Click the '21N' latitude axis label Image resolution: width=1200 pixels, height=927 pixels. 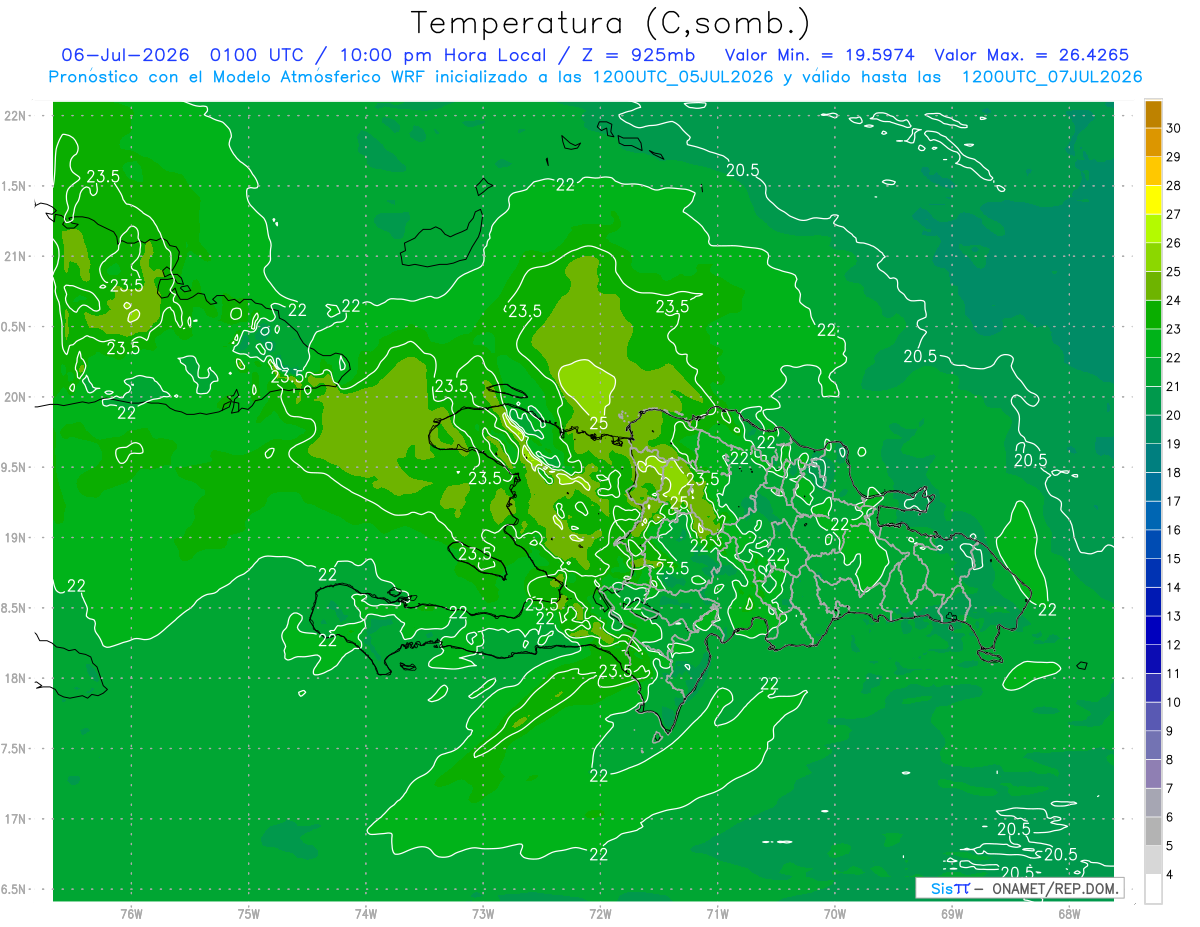(x=16, y=256)
